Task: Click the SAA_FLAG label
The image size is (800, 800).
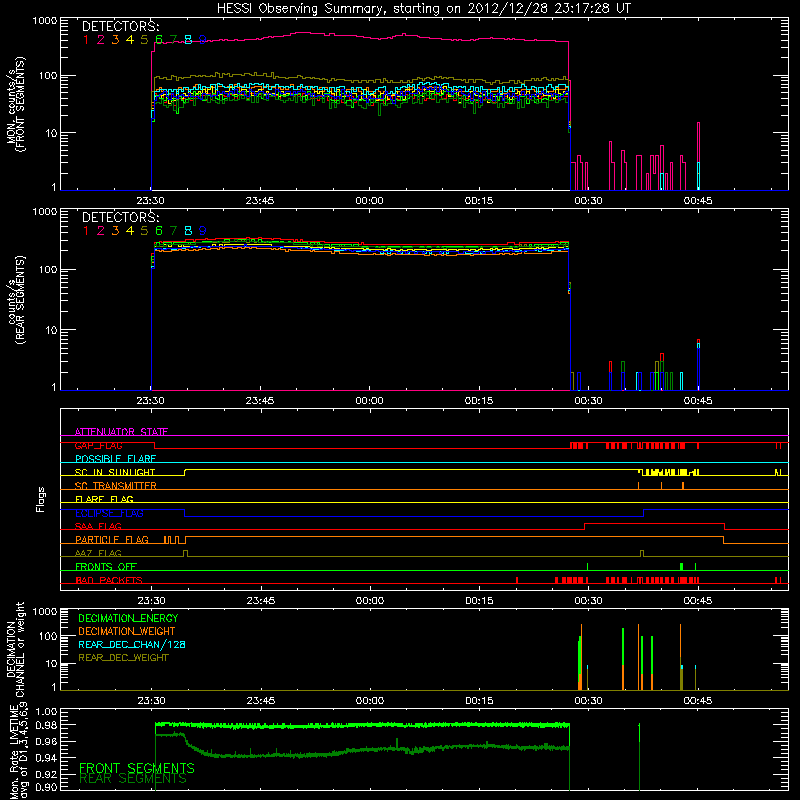Action: (x=98, y=526)
